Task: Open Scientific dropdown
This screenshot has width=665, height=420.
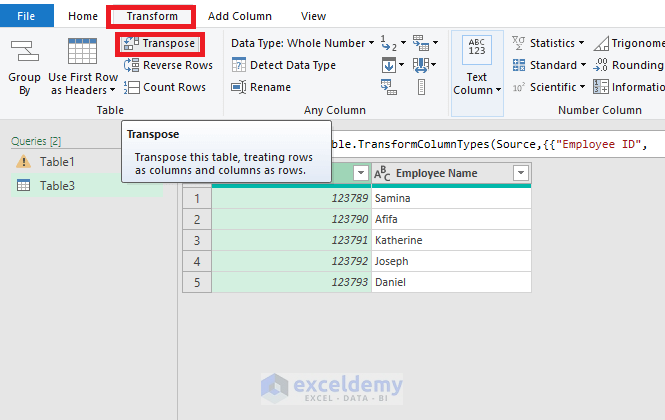Action: tap(549, 87)
